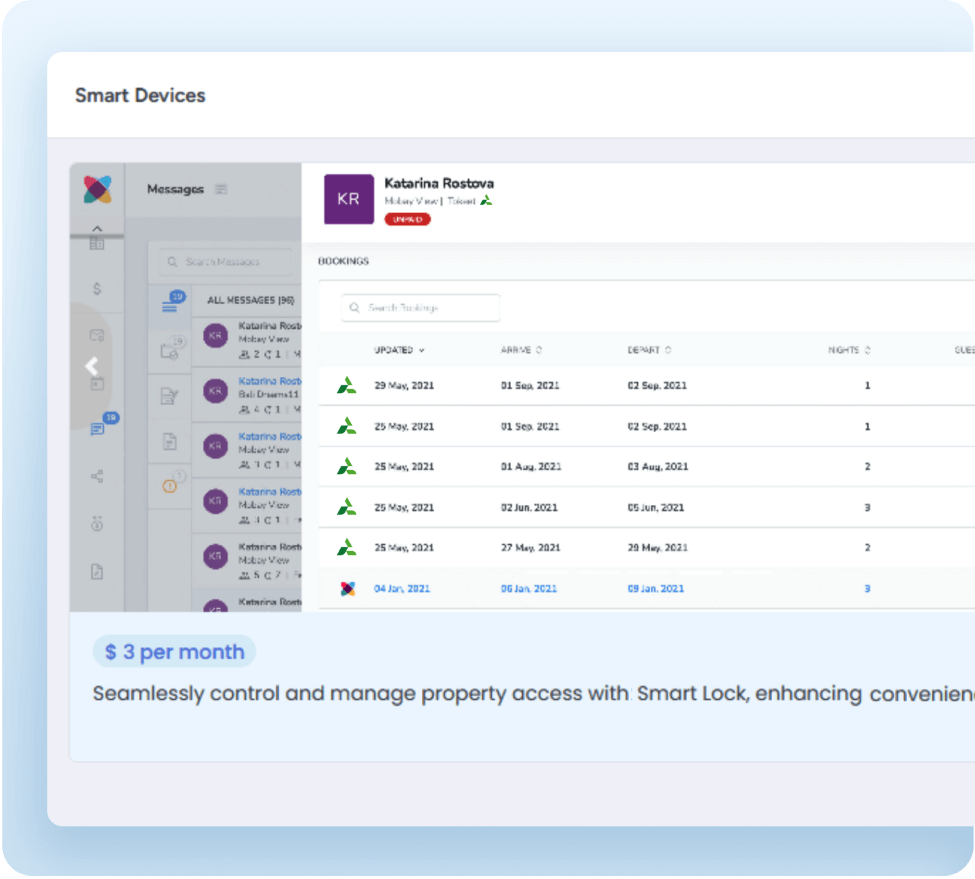The image size is (975, 879).
Task: Sort bookings by the ARRIVE column
Action: pos(521,350)
